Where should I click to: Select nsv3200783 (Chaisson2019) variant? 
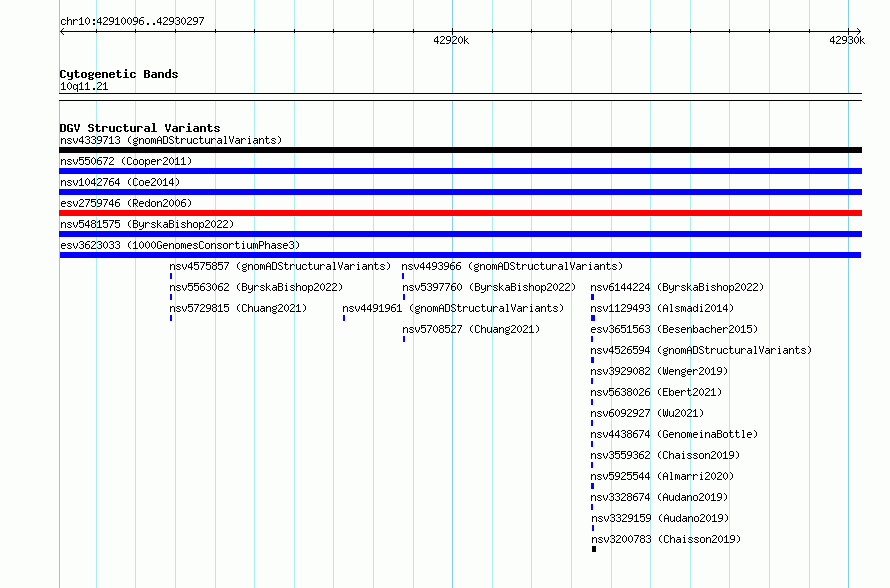[666, 539]
